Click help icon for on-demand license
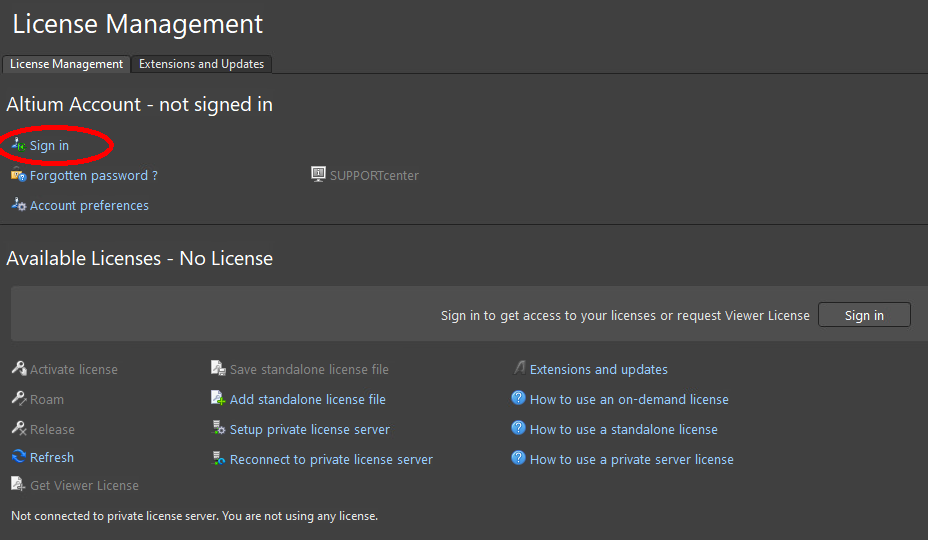The image size is (928, 540). pos(518,398)
